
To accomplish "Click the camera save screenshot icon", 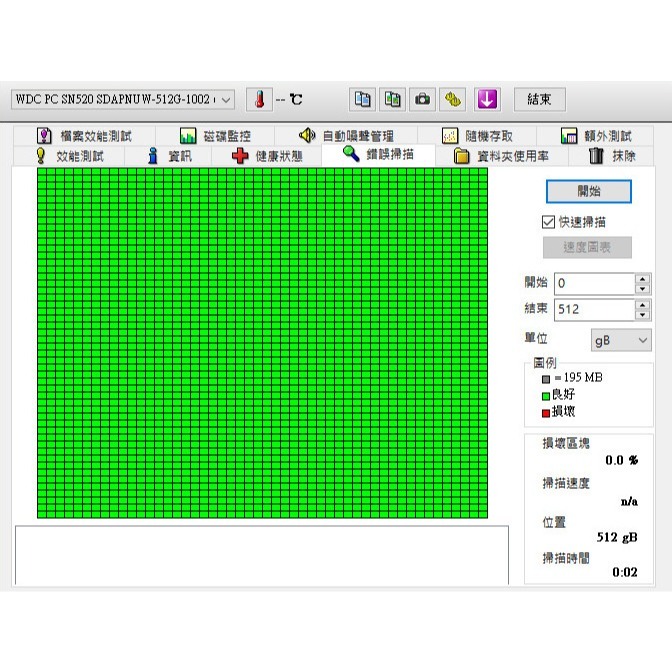I will point(422,100).
